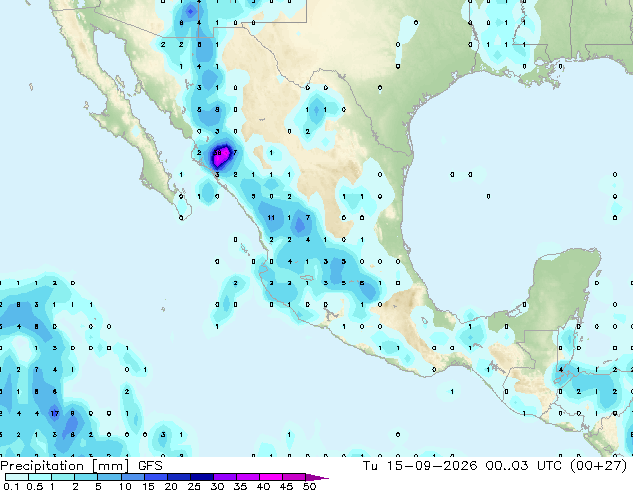This screenshot has width=634, height=490.
Task: Click the date 'Tu 15-09-2026' label
Action: coord(420,466)
